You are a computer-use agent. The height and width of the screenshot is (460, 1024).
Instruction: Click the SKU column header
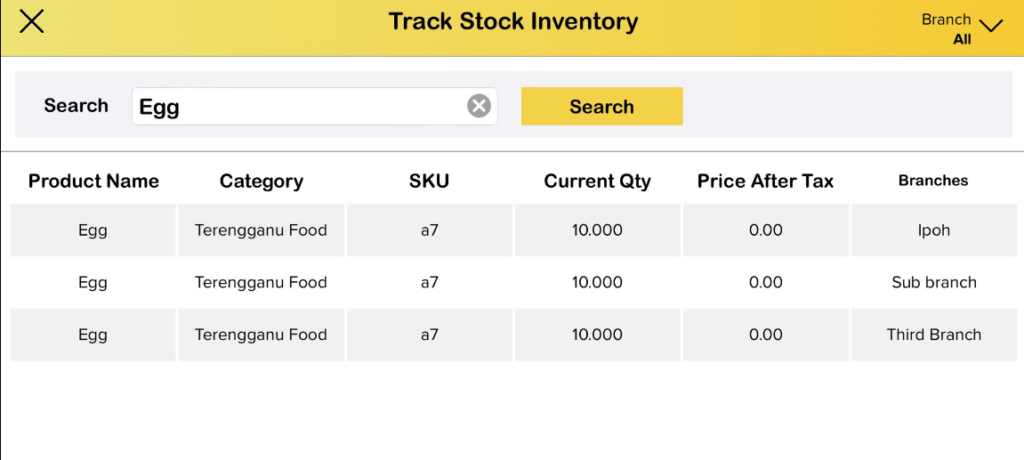click(x=429, y=181)
